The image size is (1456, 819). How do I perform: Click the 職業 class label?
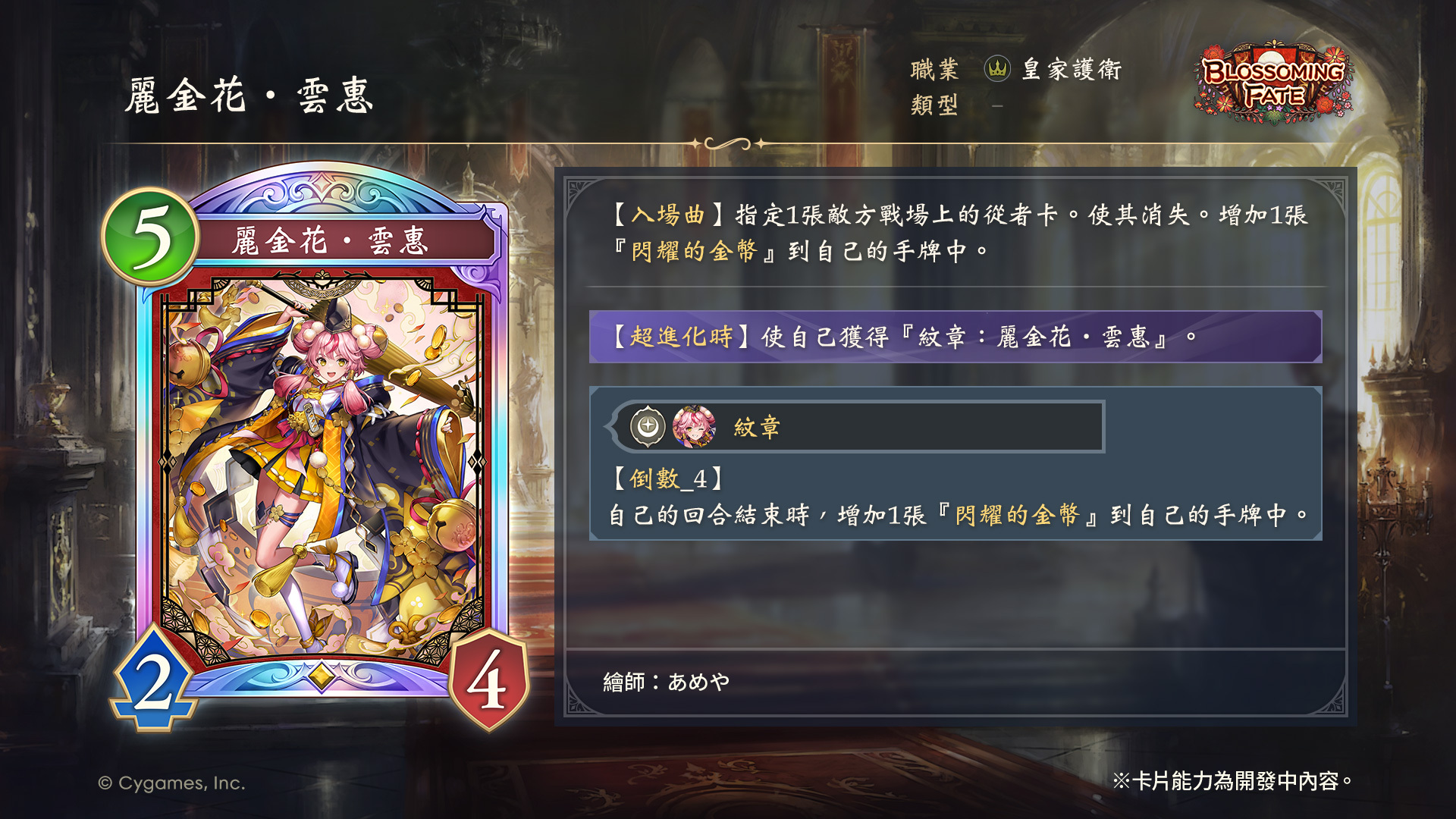click(x=935, y=70)
